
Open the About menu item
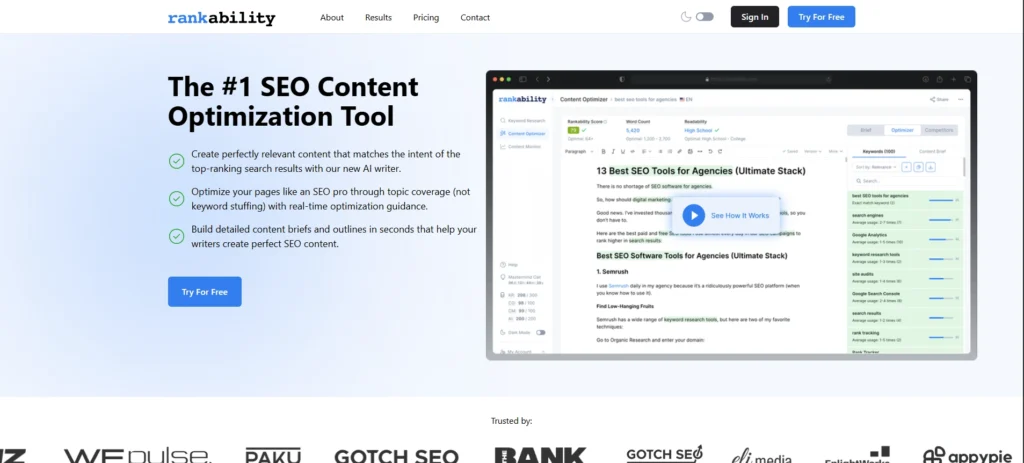(x=332, y=18)
